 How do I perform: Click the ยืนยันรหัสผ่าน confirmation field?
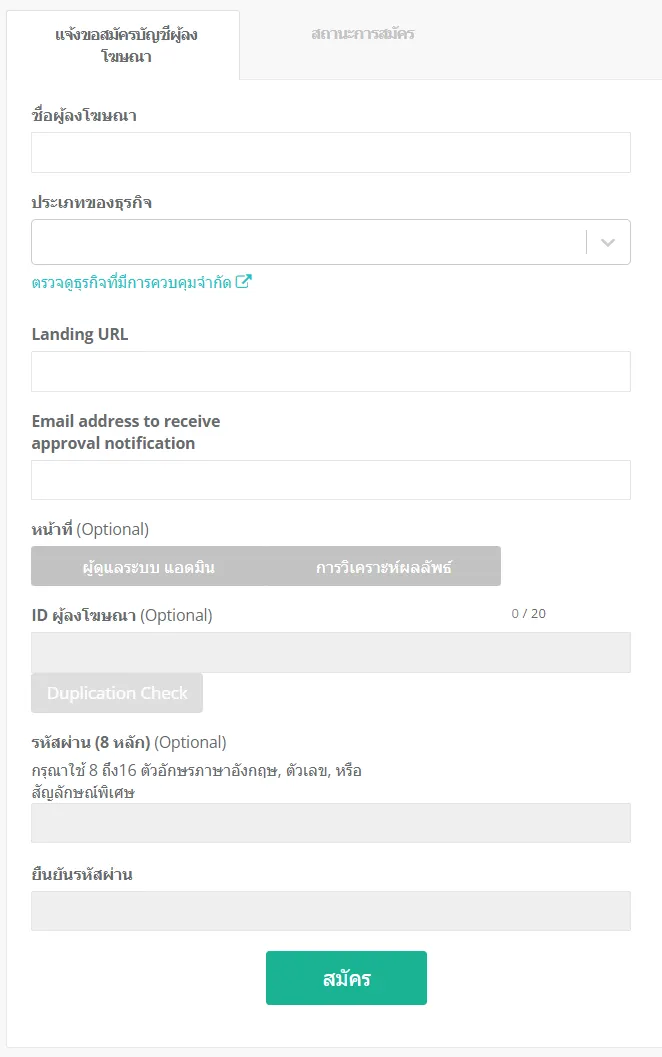pyautogui.click(x=330, y=911)
